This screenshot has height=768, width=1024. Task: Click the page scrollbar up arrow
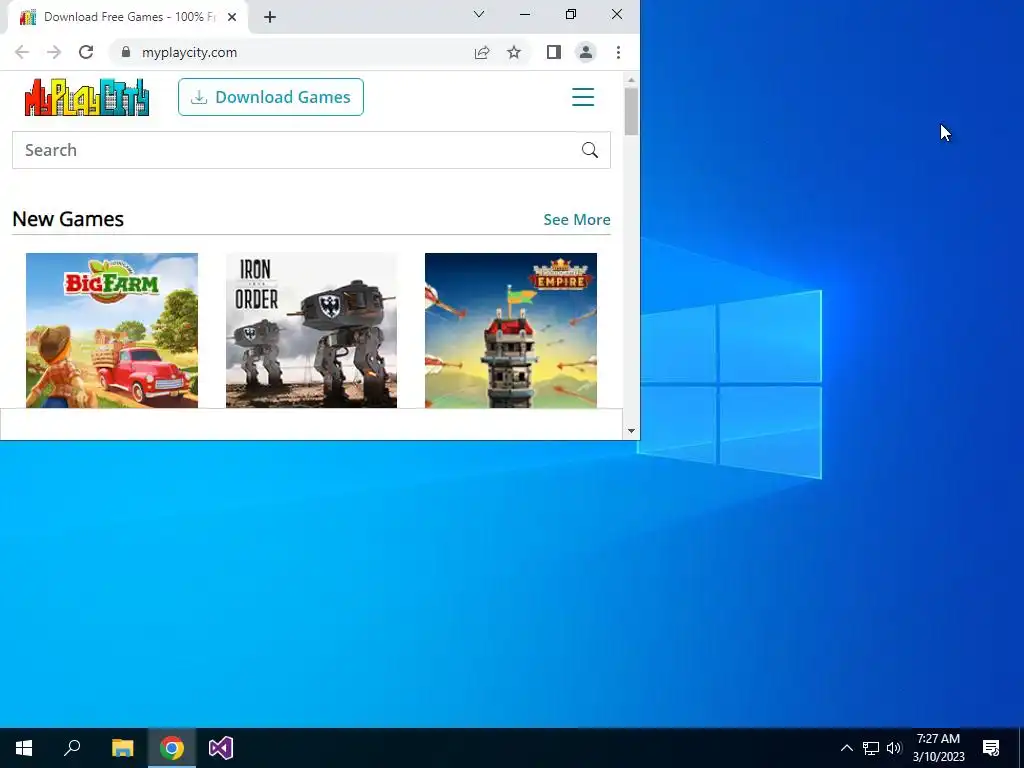(631, 80)
